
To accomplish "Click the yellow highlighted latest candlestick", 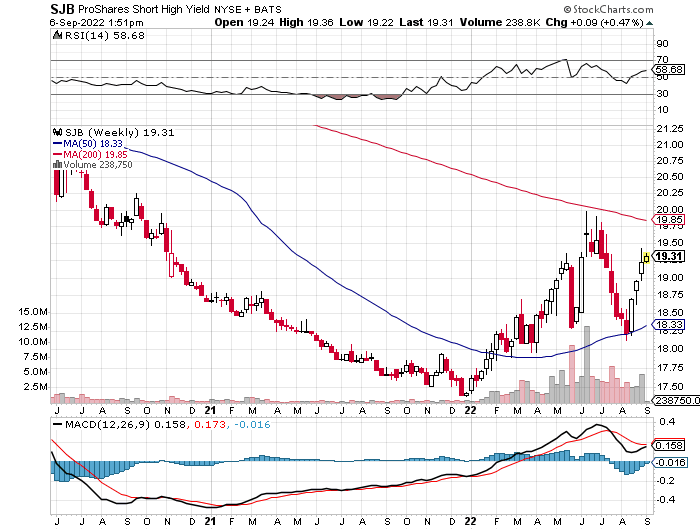I will (646, 258).
